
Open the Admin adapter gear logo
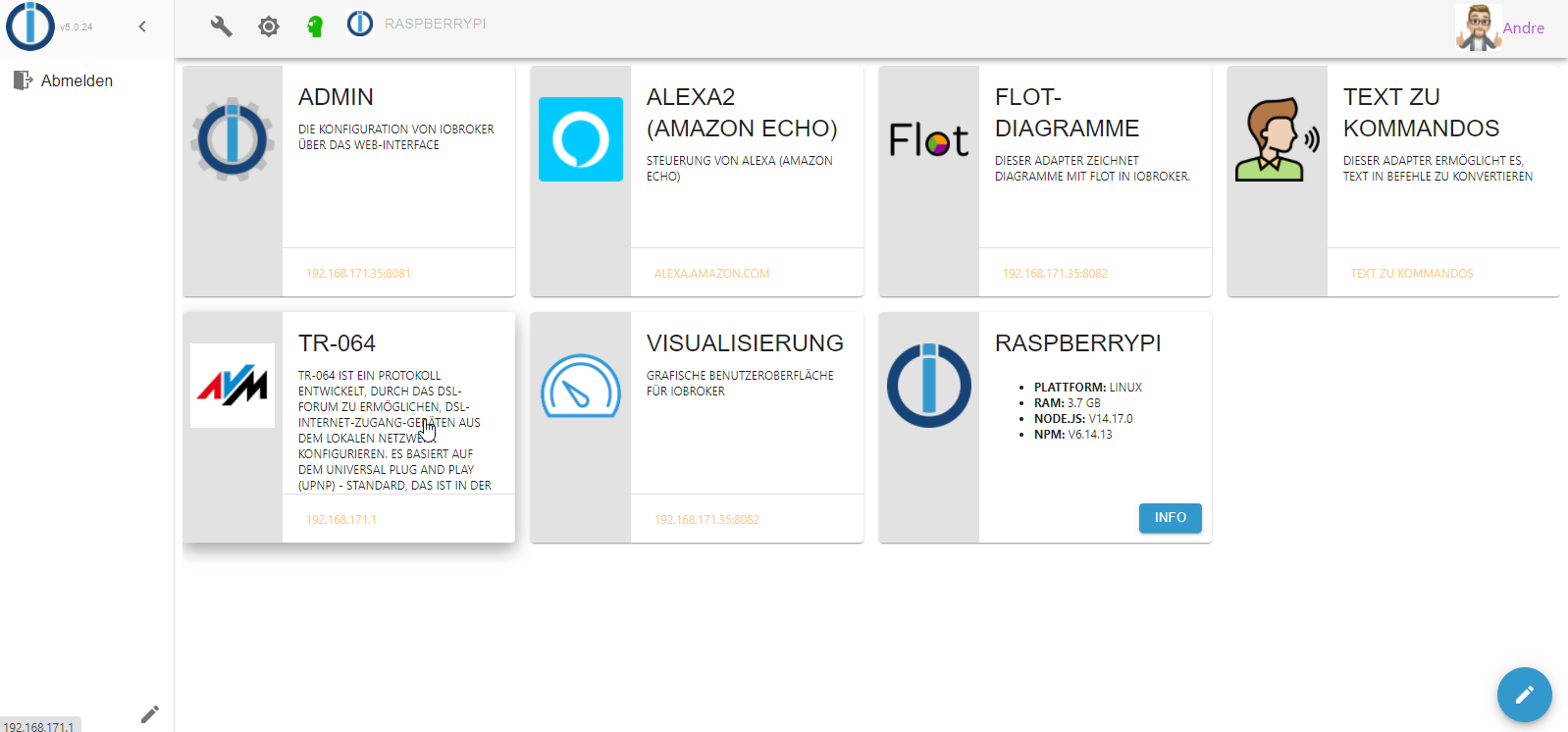coord(233,140)
